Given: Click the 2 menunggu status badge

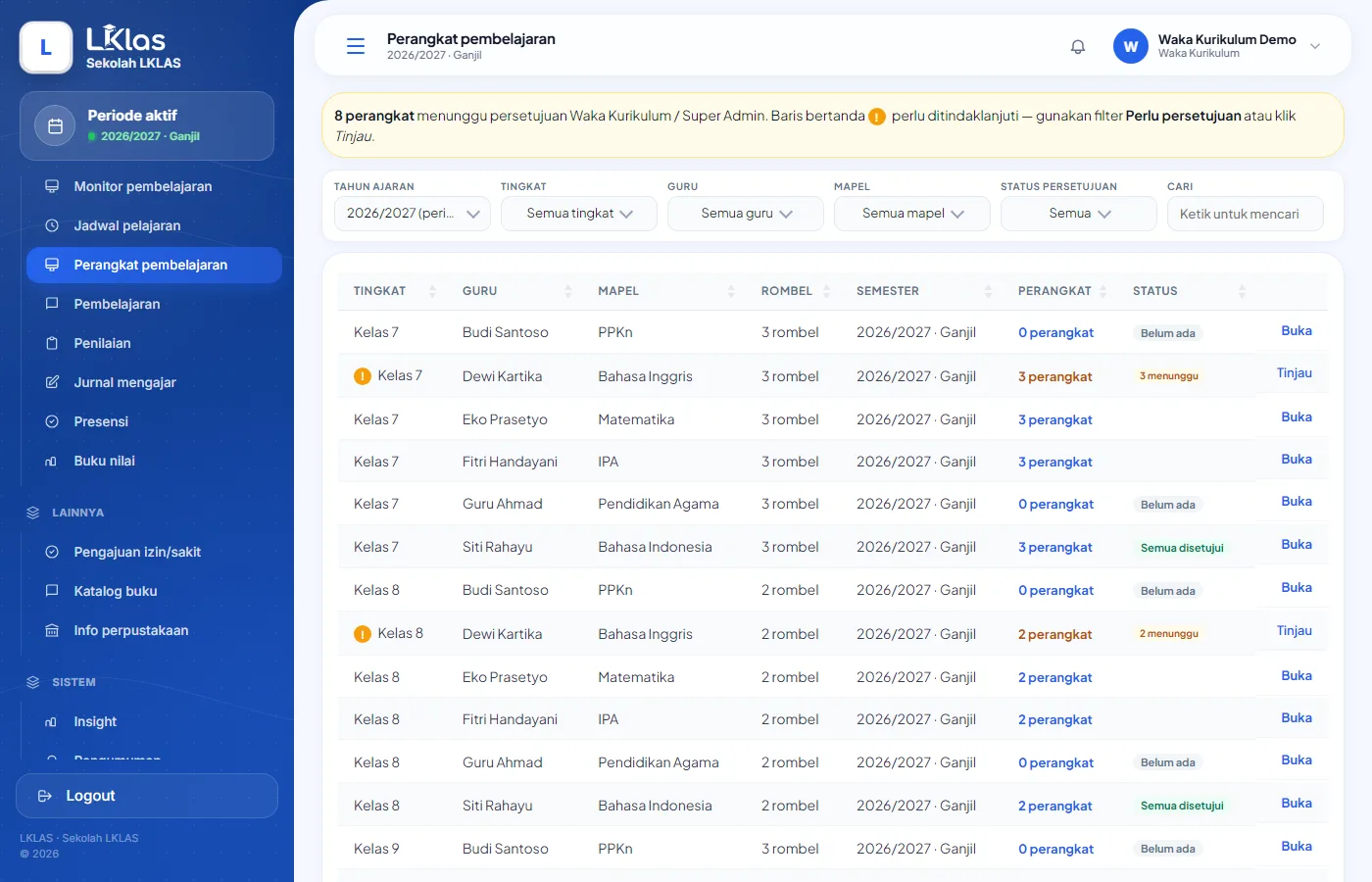Looking at the screenshot, I should pos(1169,634).
